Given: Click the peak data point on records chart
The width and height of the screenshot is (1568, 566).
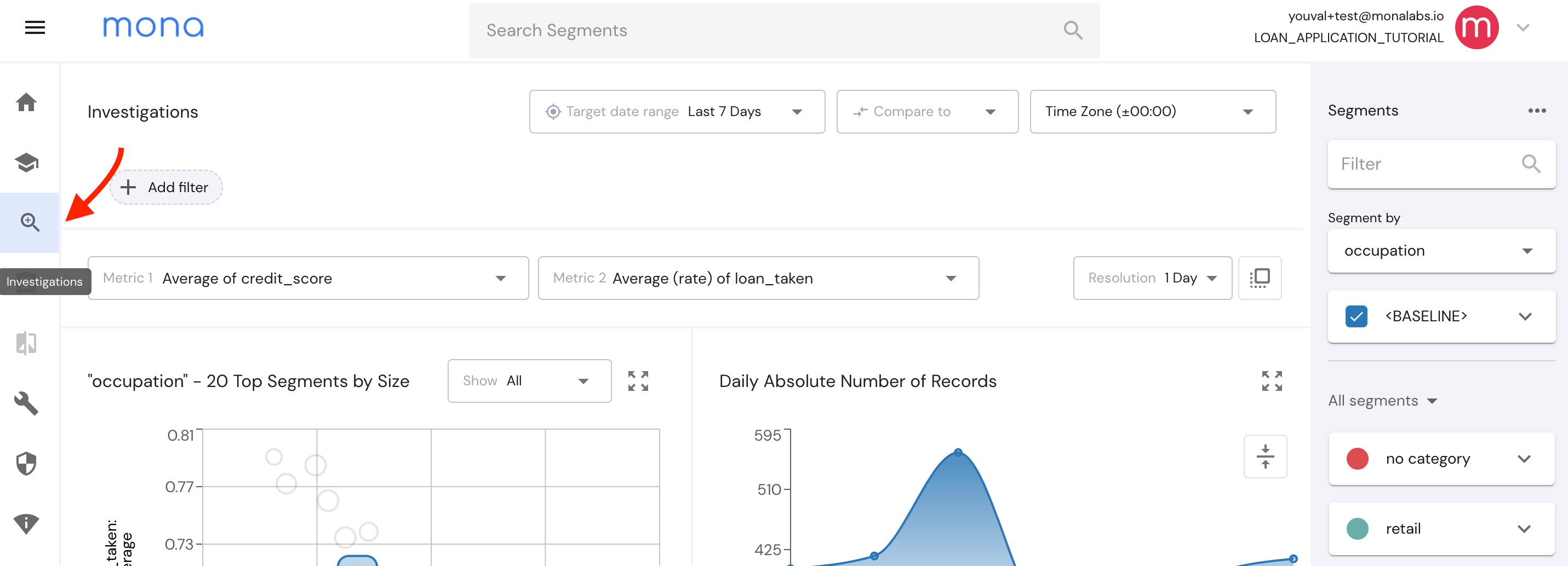Looking at the screenshot, I should point(958,452).
